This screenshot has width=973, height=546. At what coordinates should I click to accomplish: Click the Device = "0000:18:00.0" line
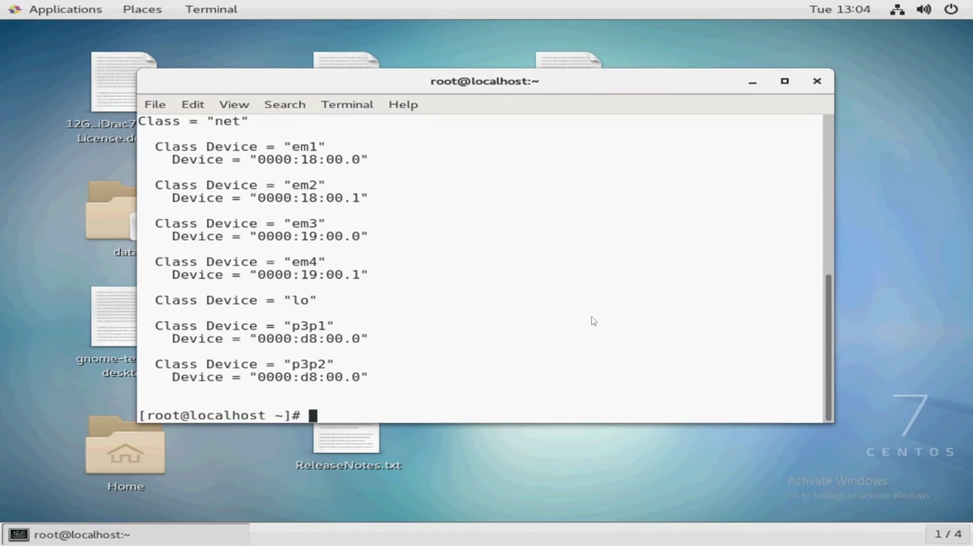pos(269,159)
